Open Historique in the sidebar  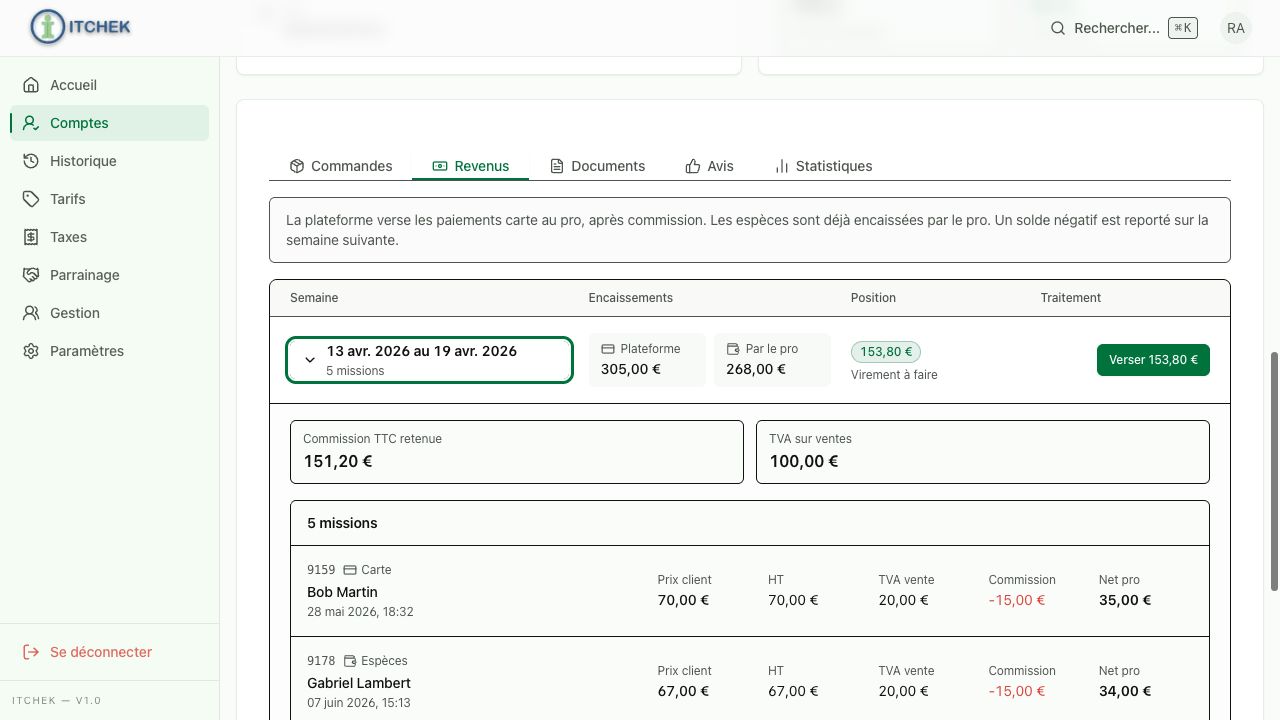(110, 161)
